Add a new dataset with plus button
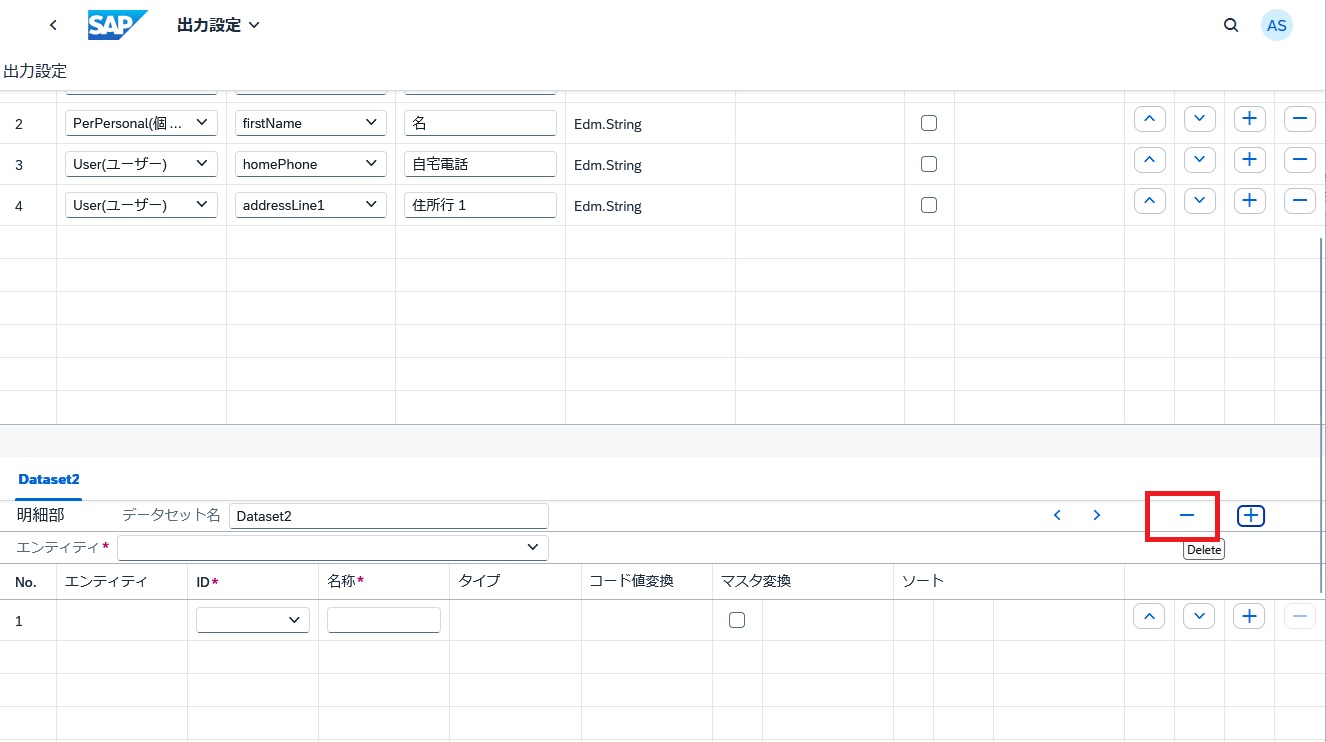Screen dimensions: 1326x742 (x=1250, y=515)
